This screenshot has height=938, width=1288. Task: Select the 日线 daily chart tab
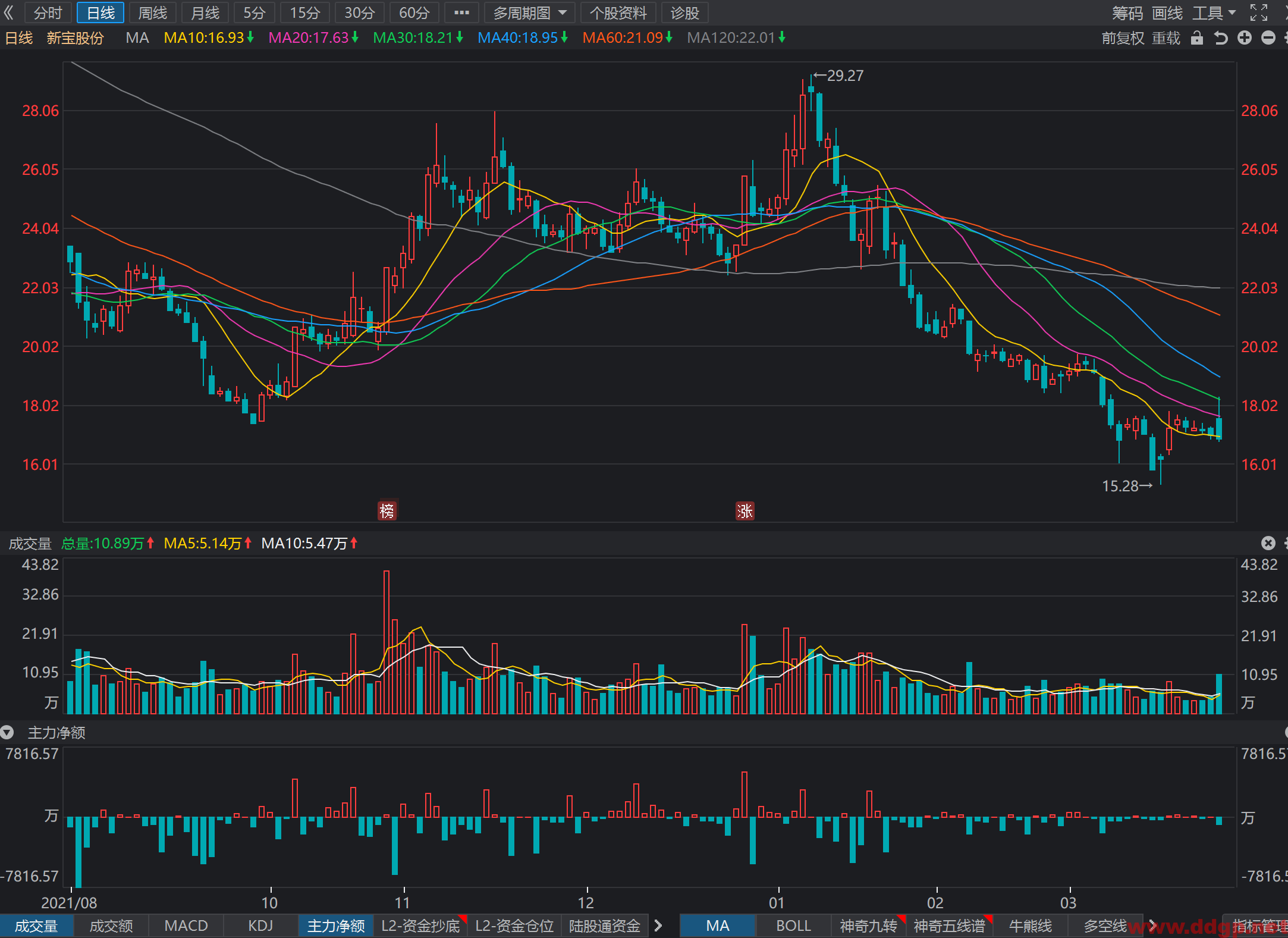(x=100, y=12)
